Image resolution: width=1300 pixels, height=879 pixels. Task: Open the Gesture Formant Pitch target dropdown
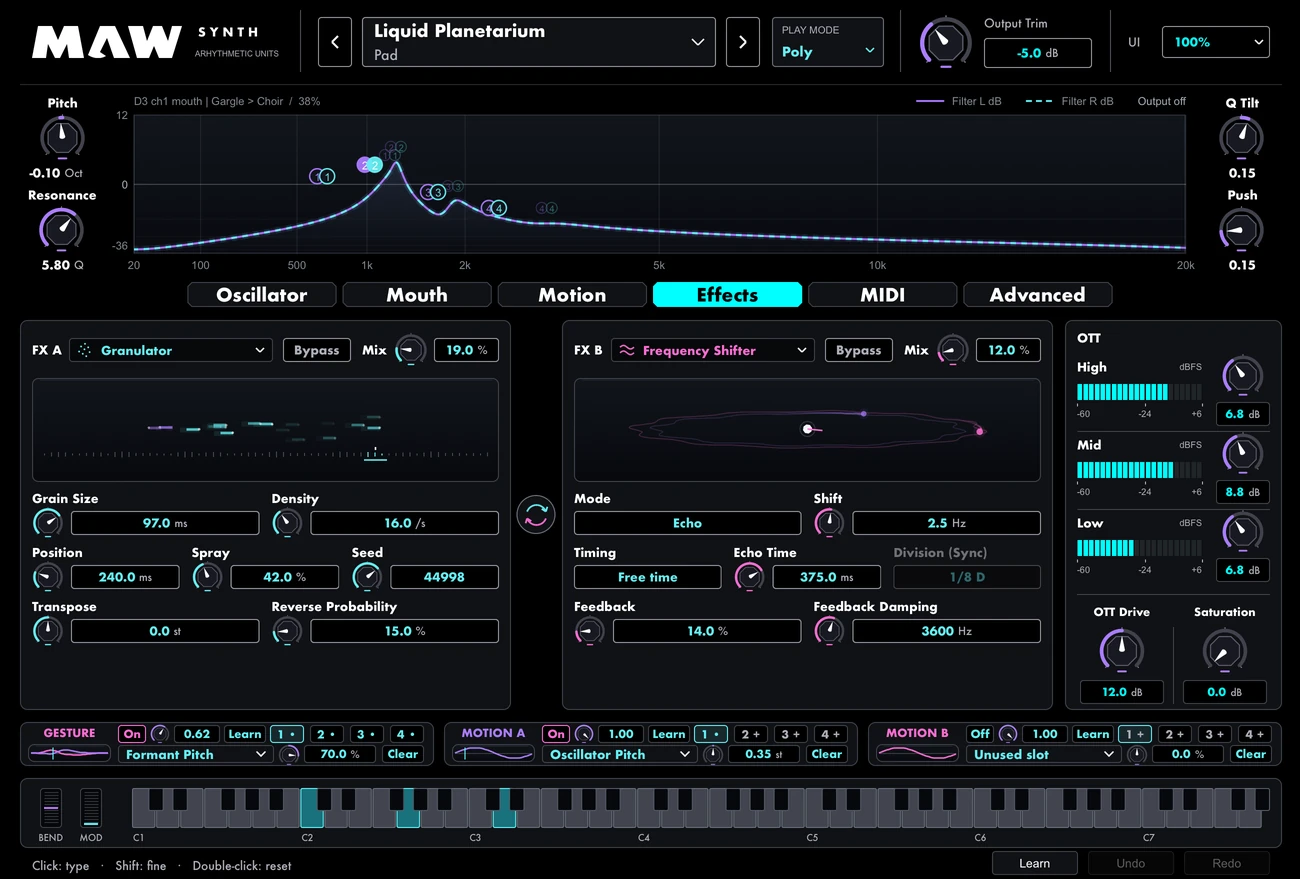point(195,754)
